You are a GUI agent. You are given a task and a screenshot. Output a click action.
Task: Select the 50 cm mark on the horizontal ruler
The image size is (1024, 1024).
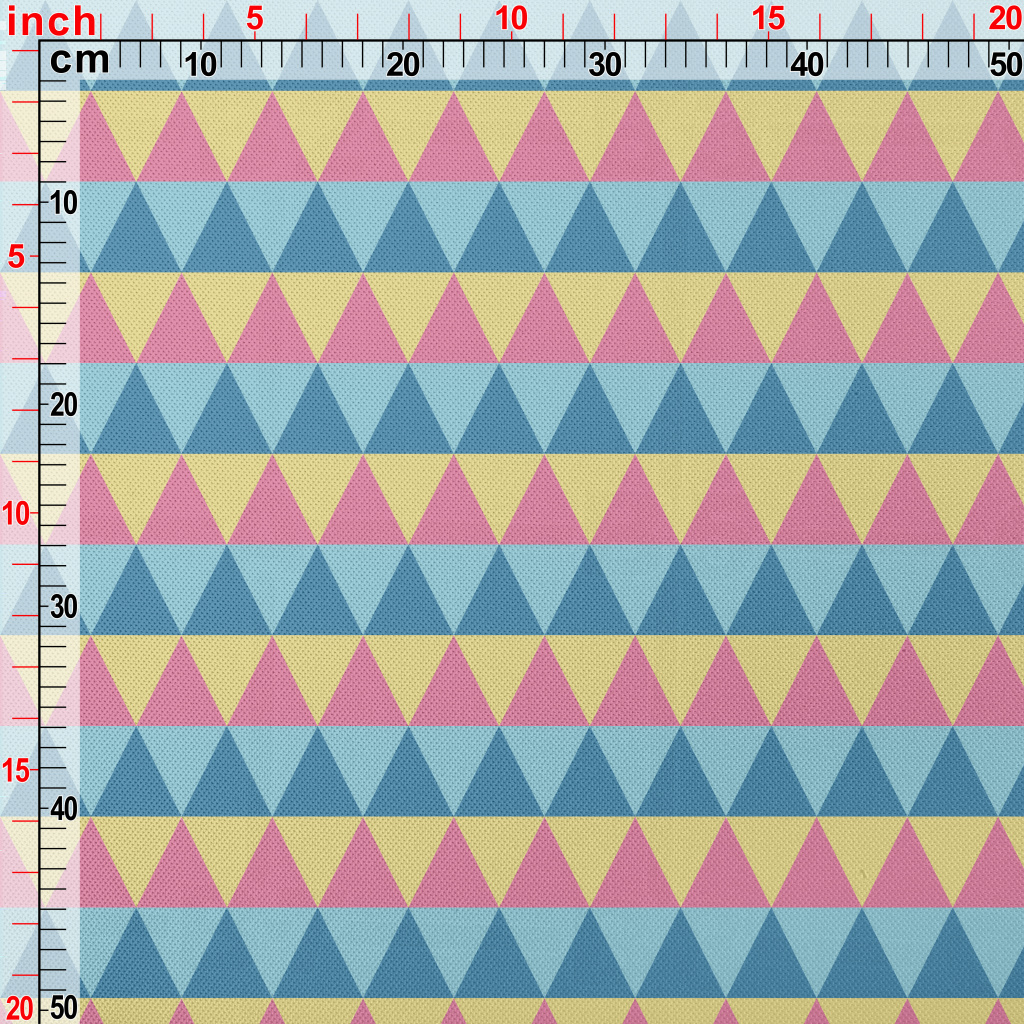pos(1004,65)
